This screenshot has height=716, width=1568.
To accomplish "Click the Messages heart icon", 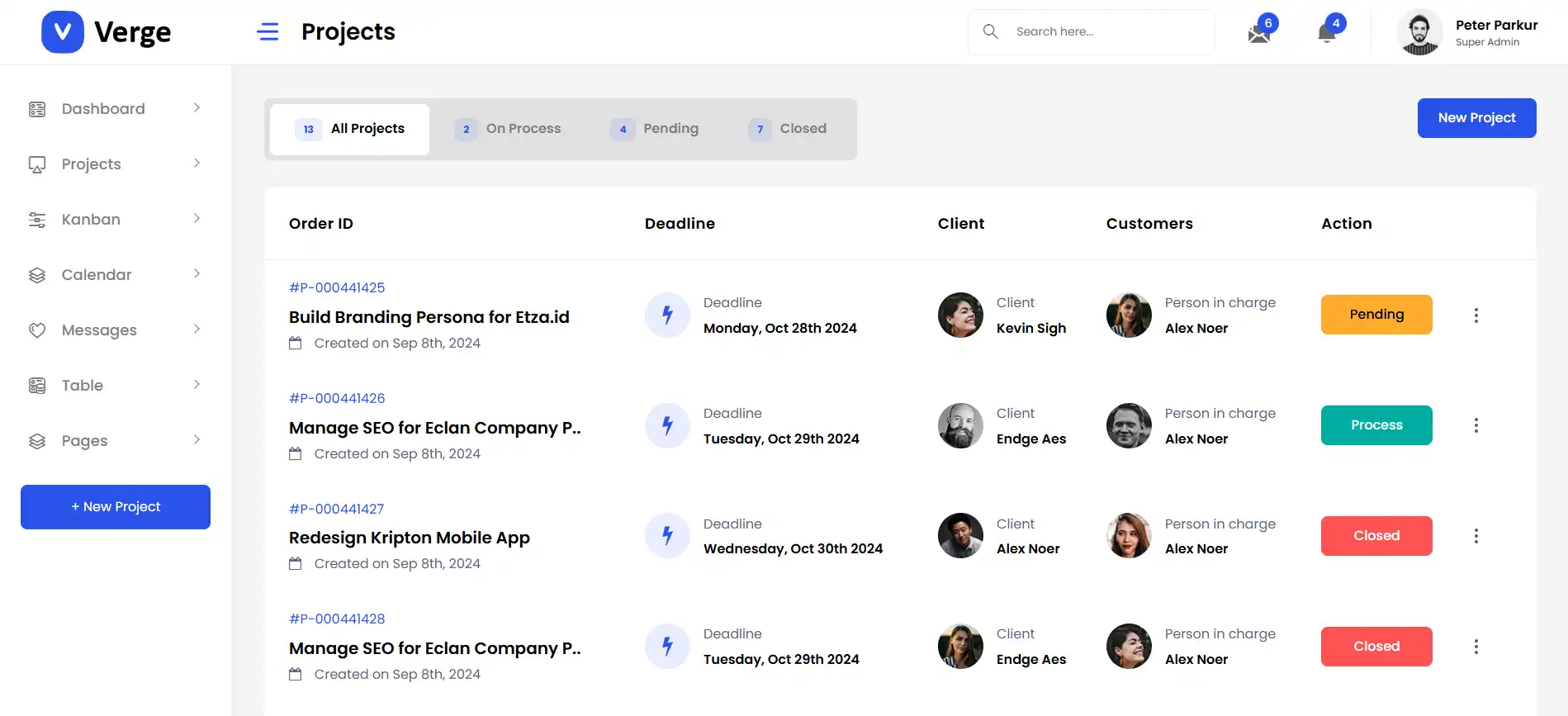I will coord(37,330).
